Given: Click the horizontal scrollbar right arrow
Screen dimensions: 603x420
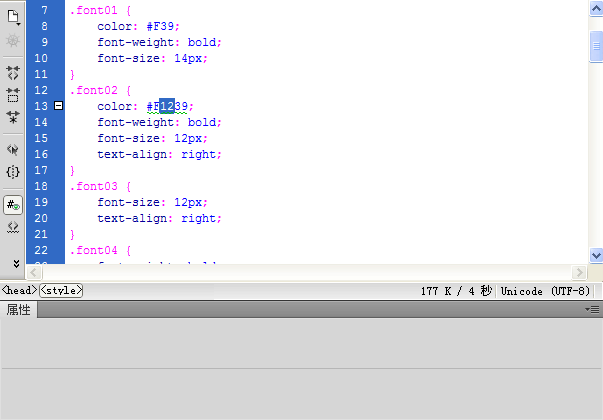Looking at the screenshot, I should pos(578,273).
